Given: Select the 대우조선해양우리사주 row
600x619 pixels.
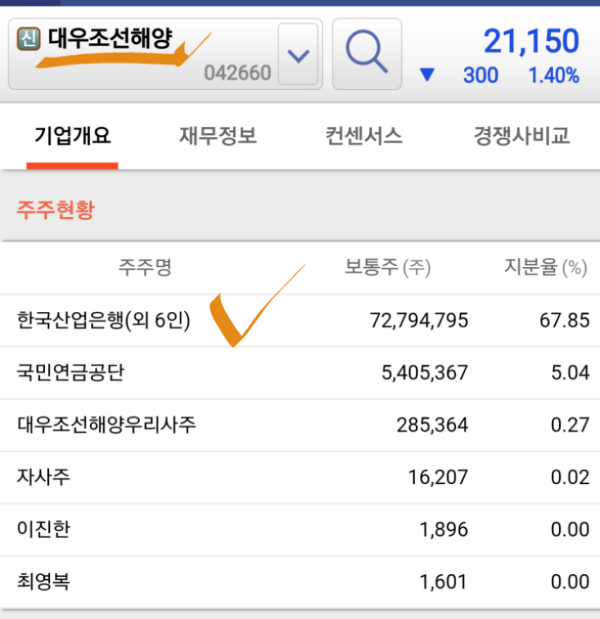Looking at the screenshot, I should [300, 425].
